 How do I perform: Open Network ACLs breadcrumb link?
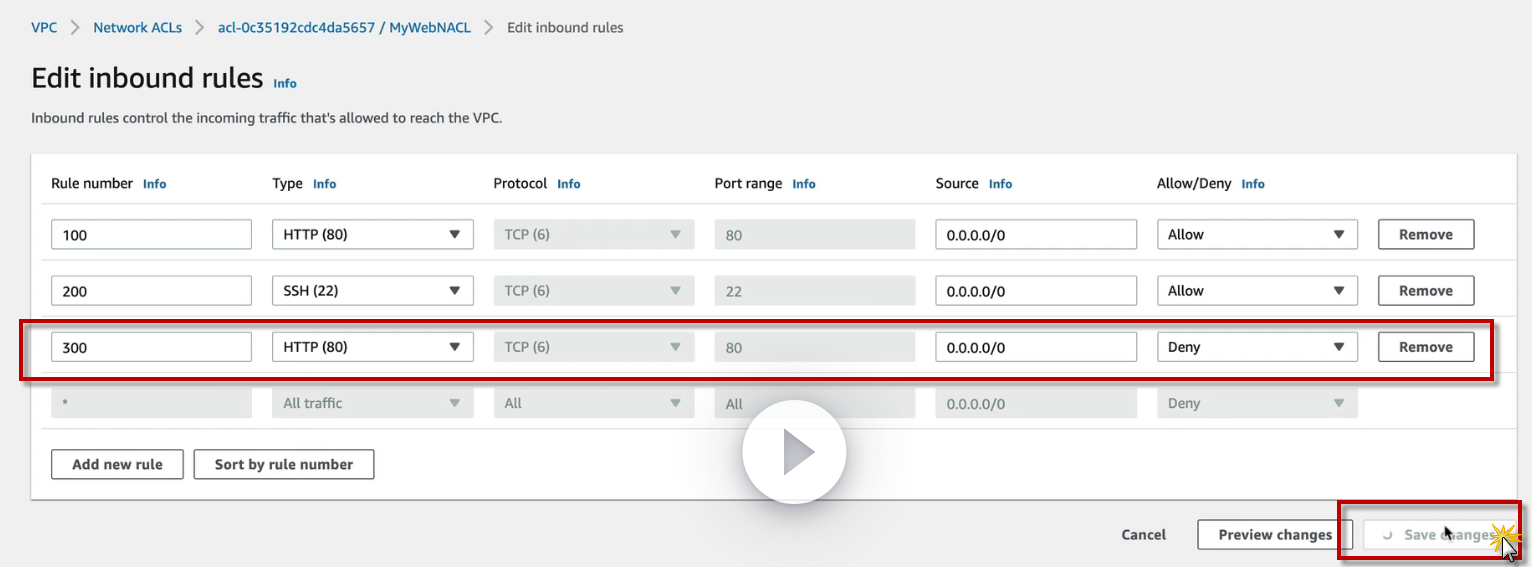pos(137,28)
